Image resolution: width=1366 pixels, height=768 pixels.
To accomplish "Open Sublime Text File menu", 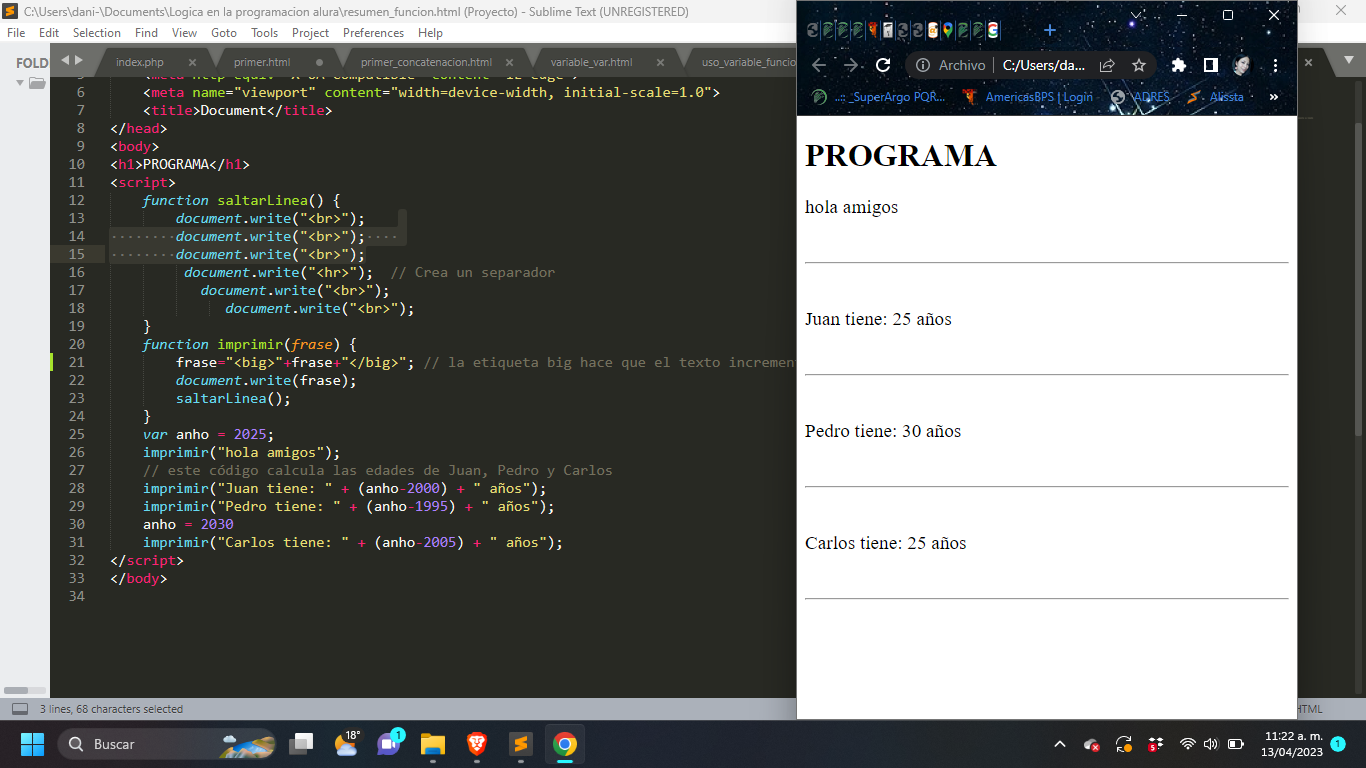I will pos(16,32).
